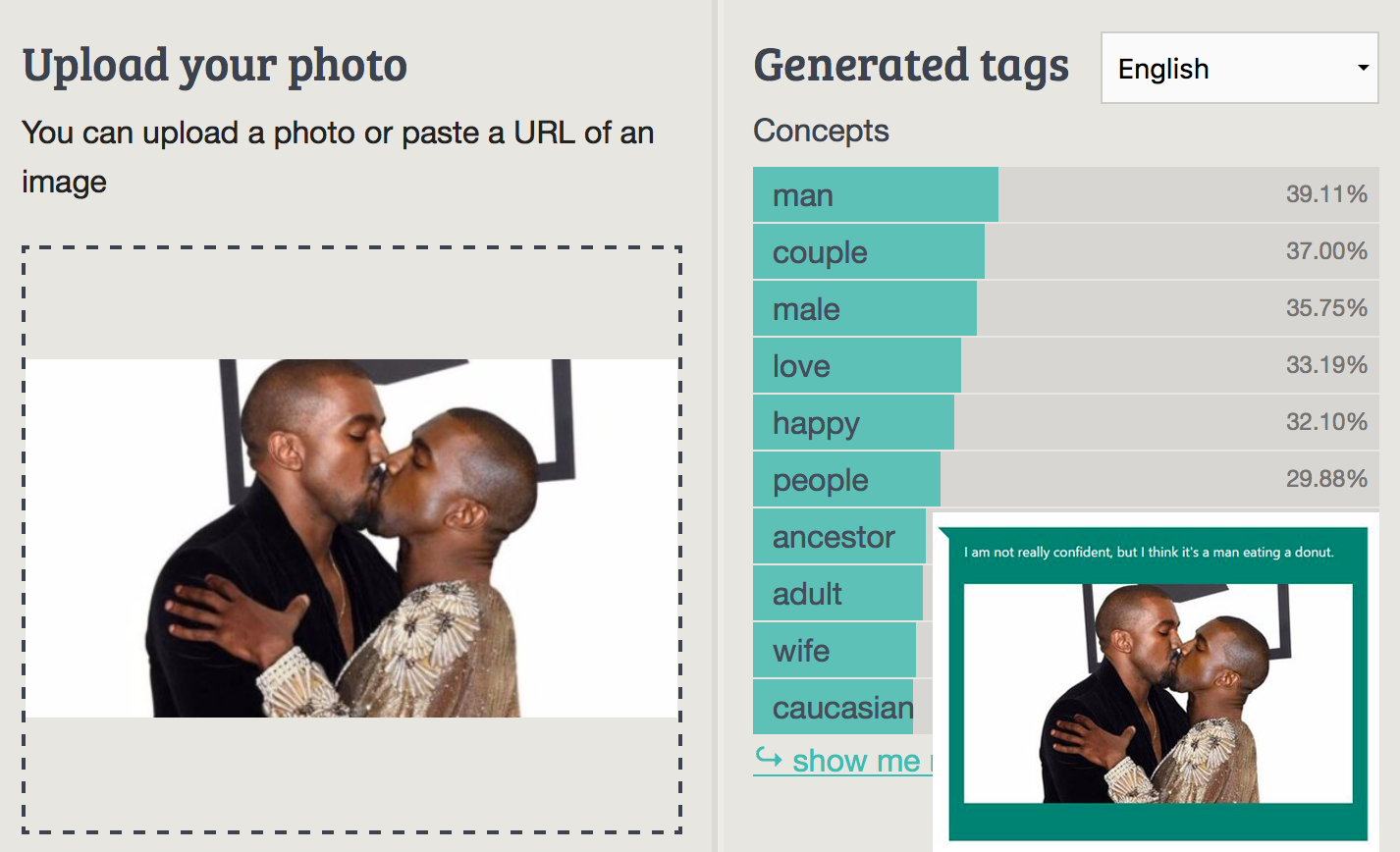Click the dropdown arrow of language selector
1400x852 pixels.
[x=1363, y=69]
